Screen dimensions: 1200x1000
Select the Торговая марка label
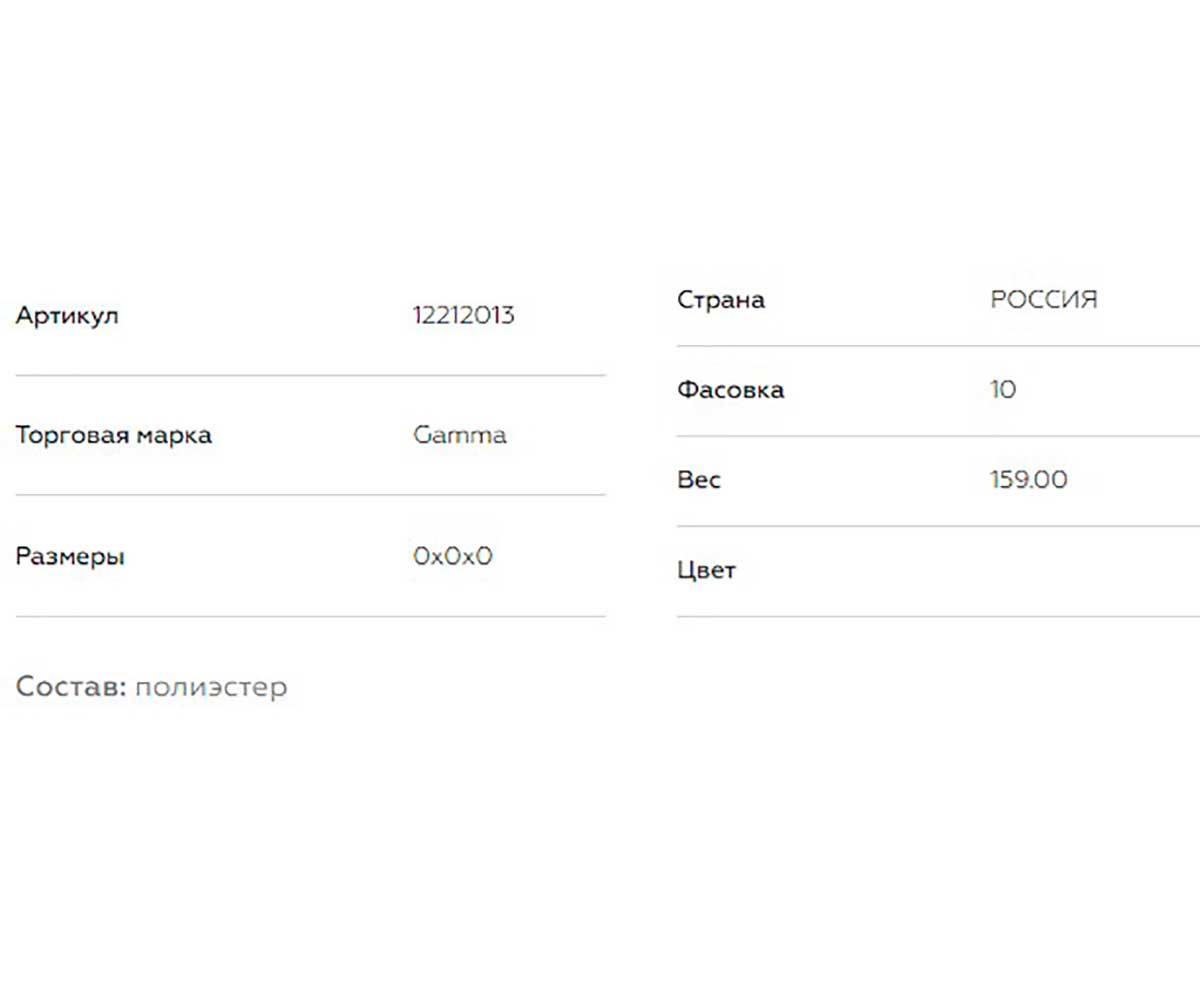coord(113,436)
